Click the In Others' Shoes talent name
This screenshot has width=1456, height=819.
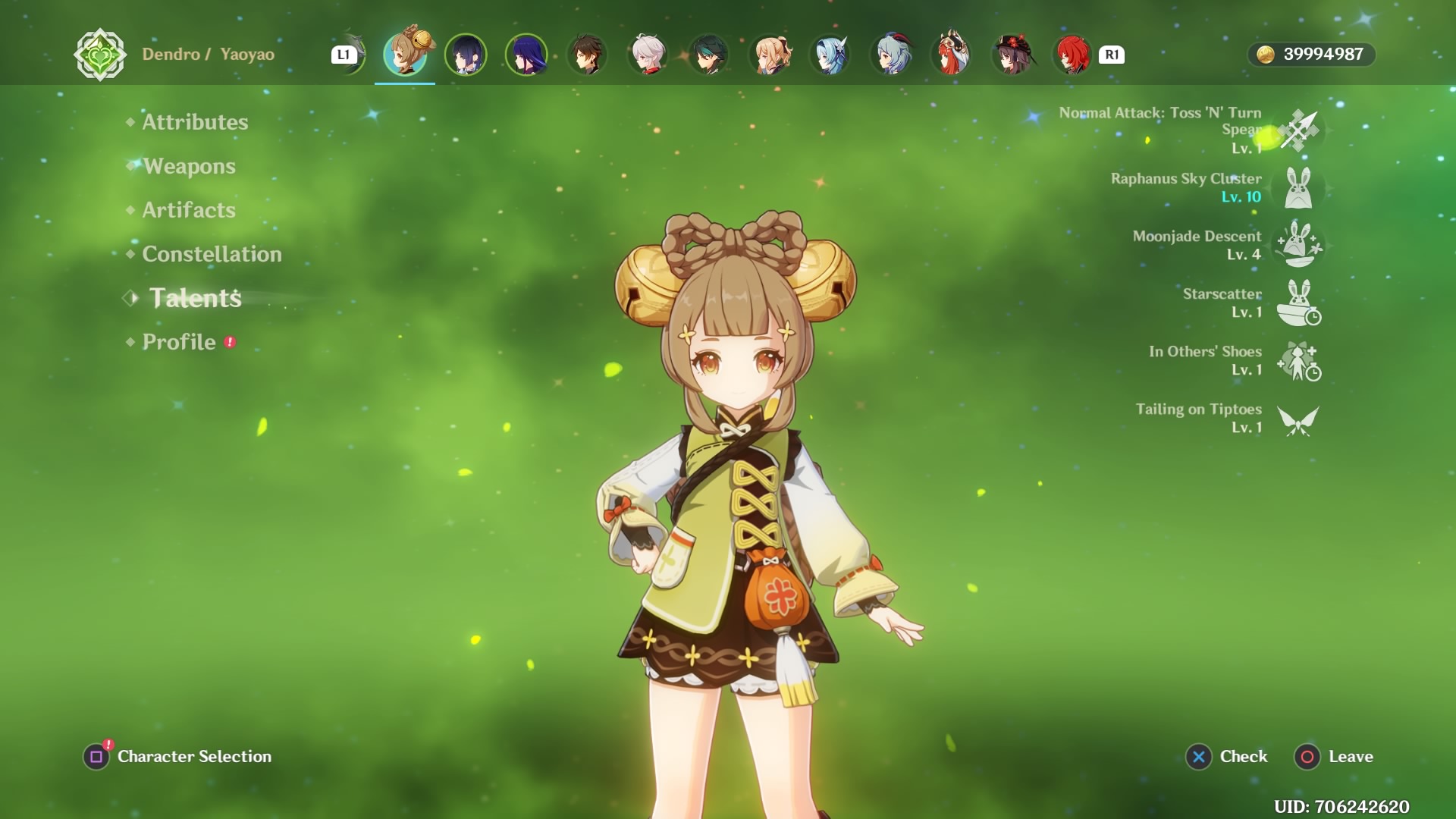point(1205,351)
